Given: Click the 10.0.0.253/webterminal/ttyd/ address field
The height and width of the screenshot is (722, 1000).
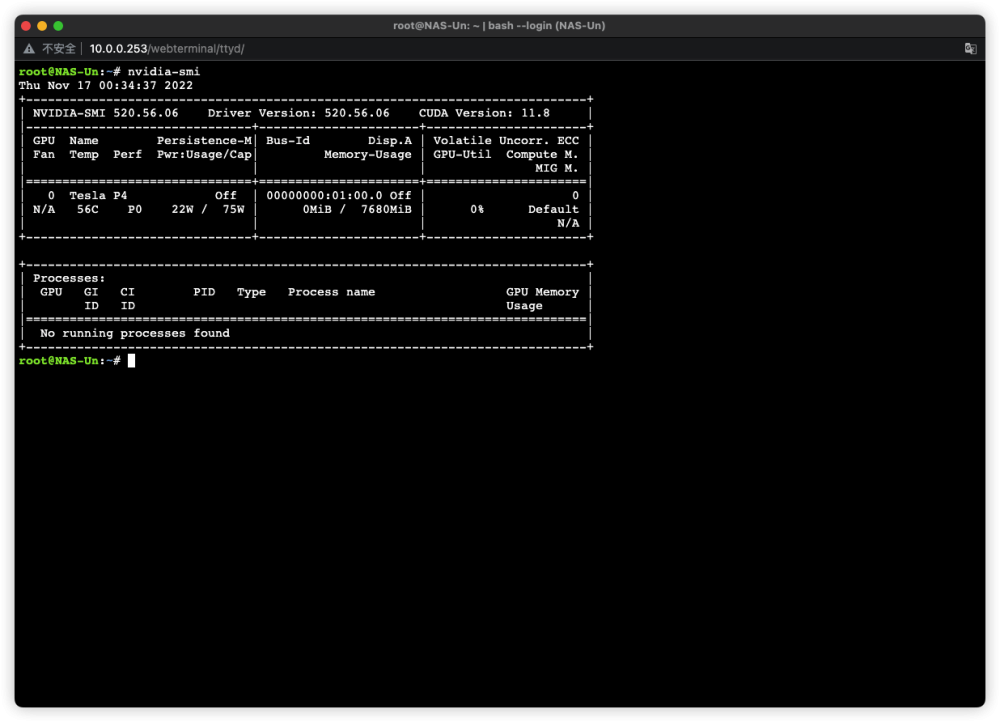Looking at the screenshot, I should pos(166,48).
